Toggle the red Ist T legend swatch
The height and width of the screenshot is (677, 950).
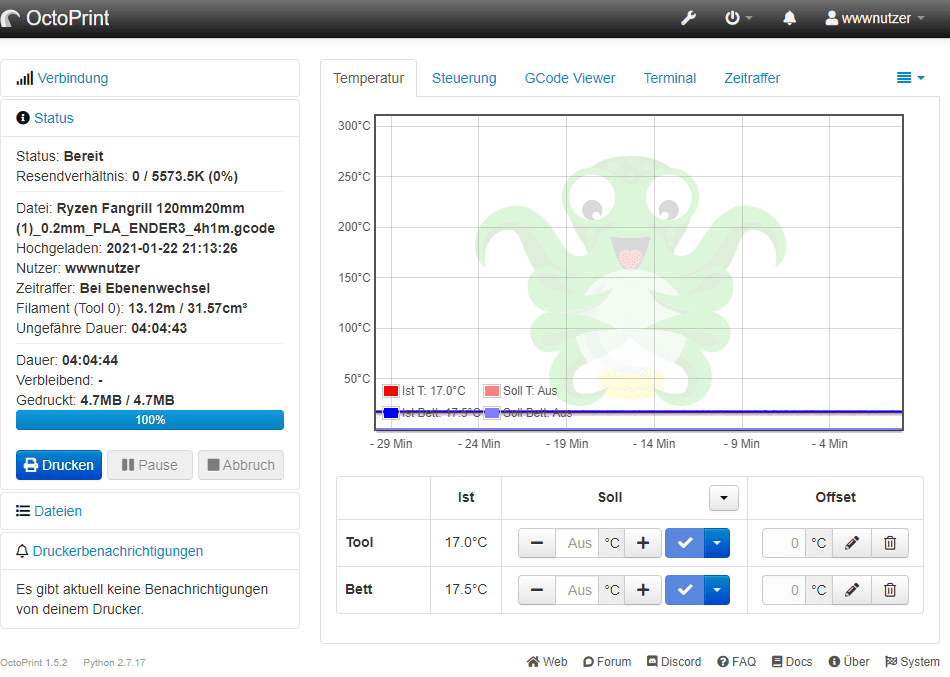tap(391, 391)
